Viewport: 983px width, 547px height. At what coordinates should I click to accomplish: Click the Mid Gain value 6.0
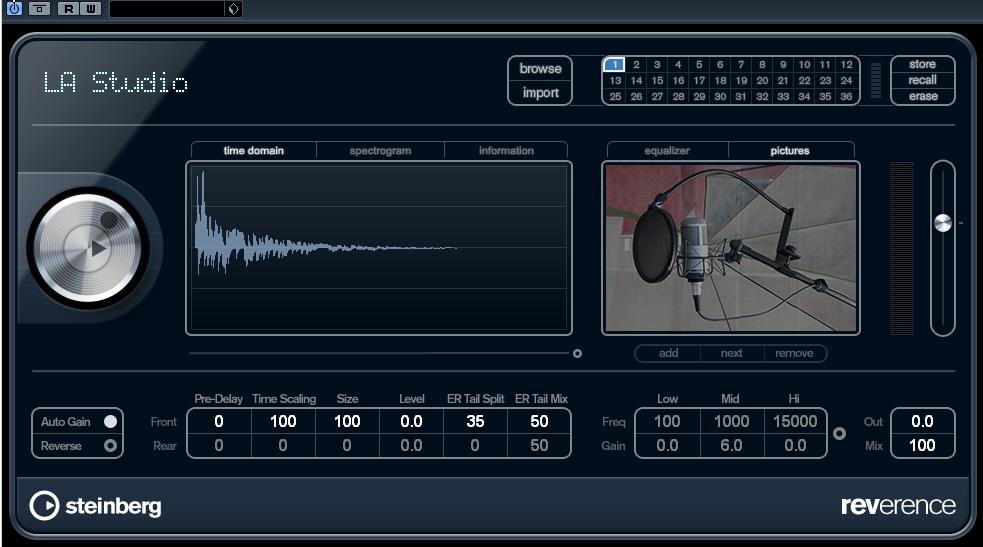point(732,445)
